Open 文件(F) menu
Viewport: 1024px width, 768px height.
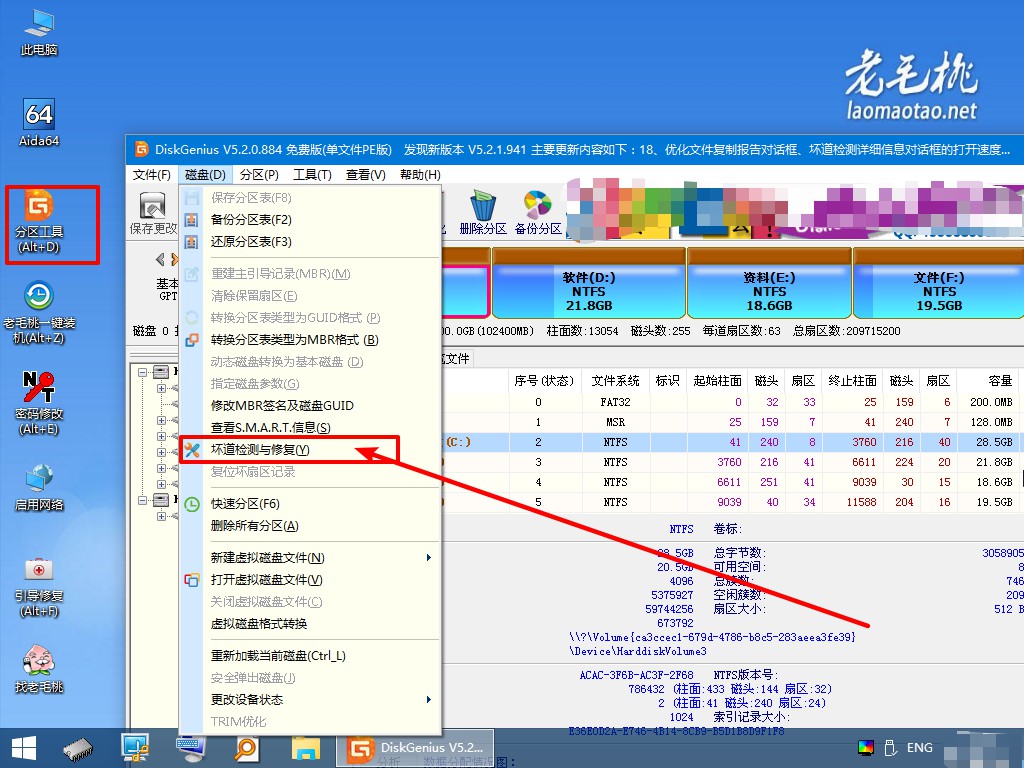(152, 175)
